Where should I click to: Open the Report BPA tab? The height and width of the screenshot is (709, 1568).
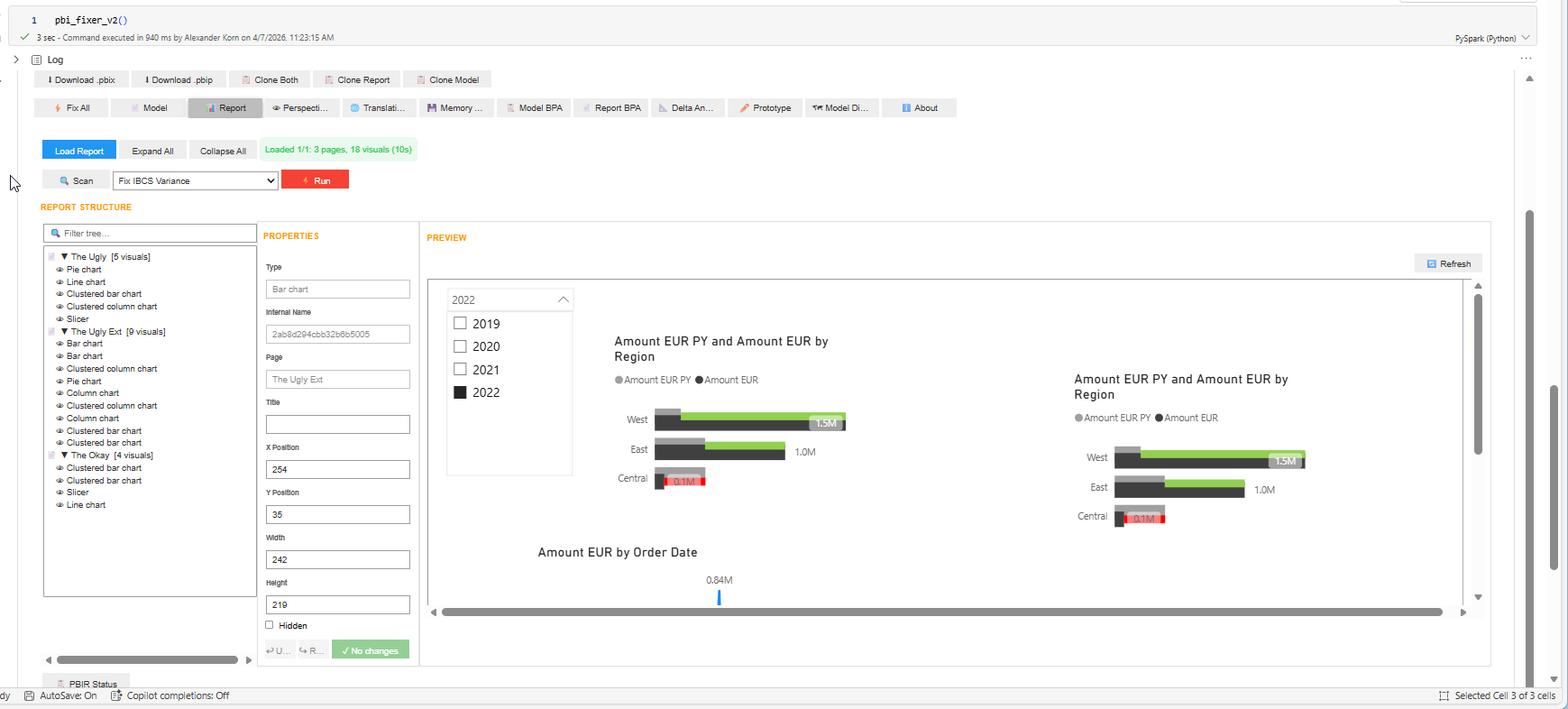(x=610, y=107)
